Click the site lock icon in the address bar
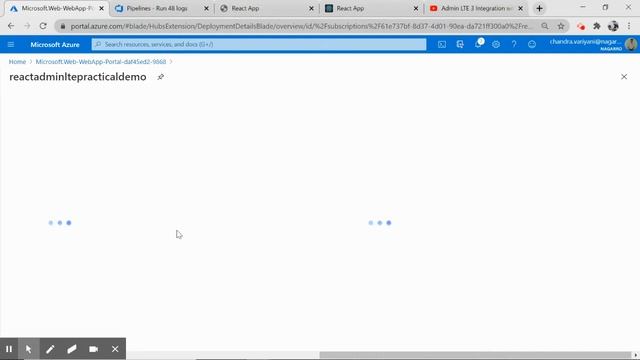The width and height of the screenshot is (640, 360). click(62, 26)
